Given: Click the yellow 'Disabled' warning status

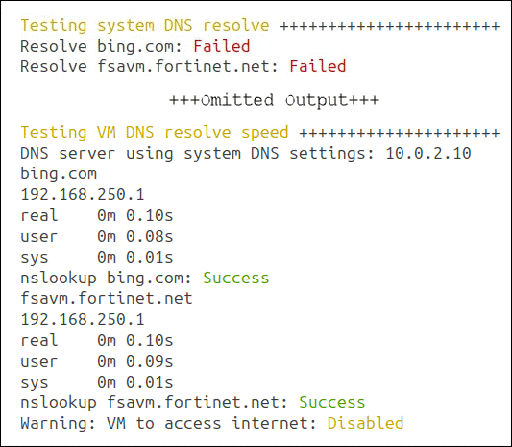Looking at the screenshot, I should tap(365, 423).
